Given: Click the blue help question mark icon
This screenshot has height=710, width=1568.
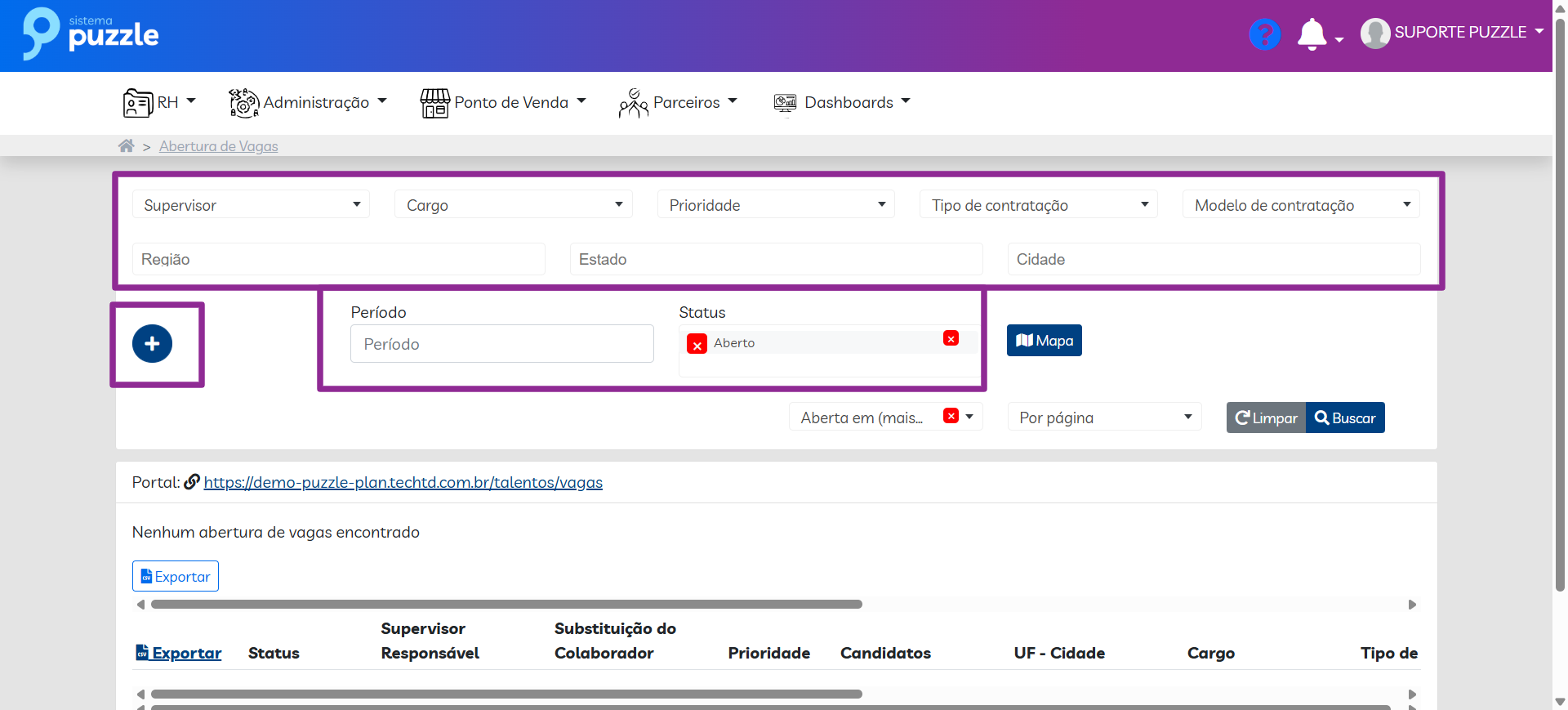Looking at the screenshot, I should (1264, 34).
